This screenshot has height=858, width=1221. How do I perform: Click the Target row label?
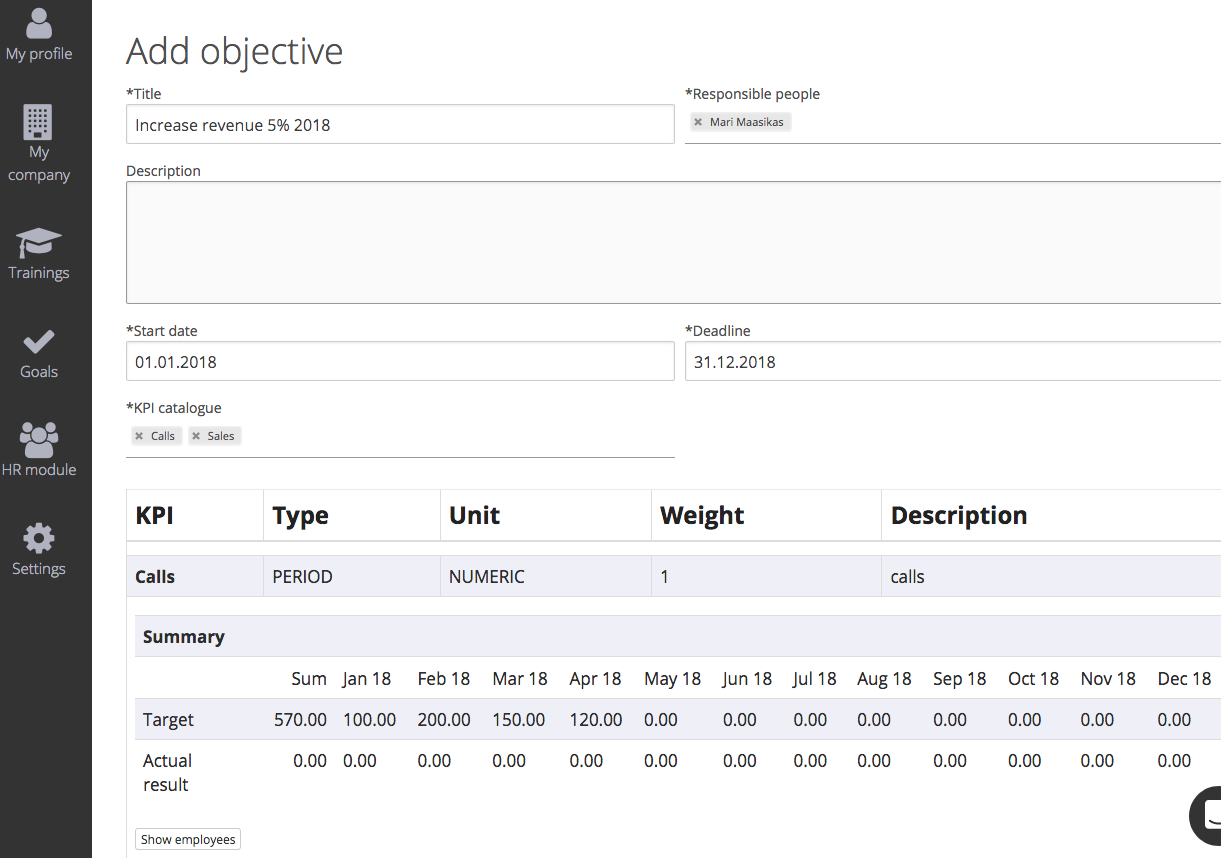click(x=168, y=720)
